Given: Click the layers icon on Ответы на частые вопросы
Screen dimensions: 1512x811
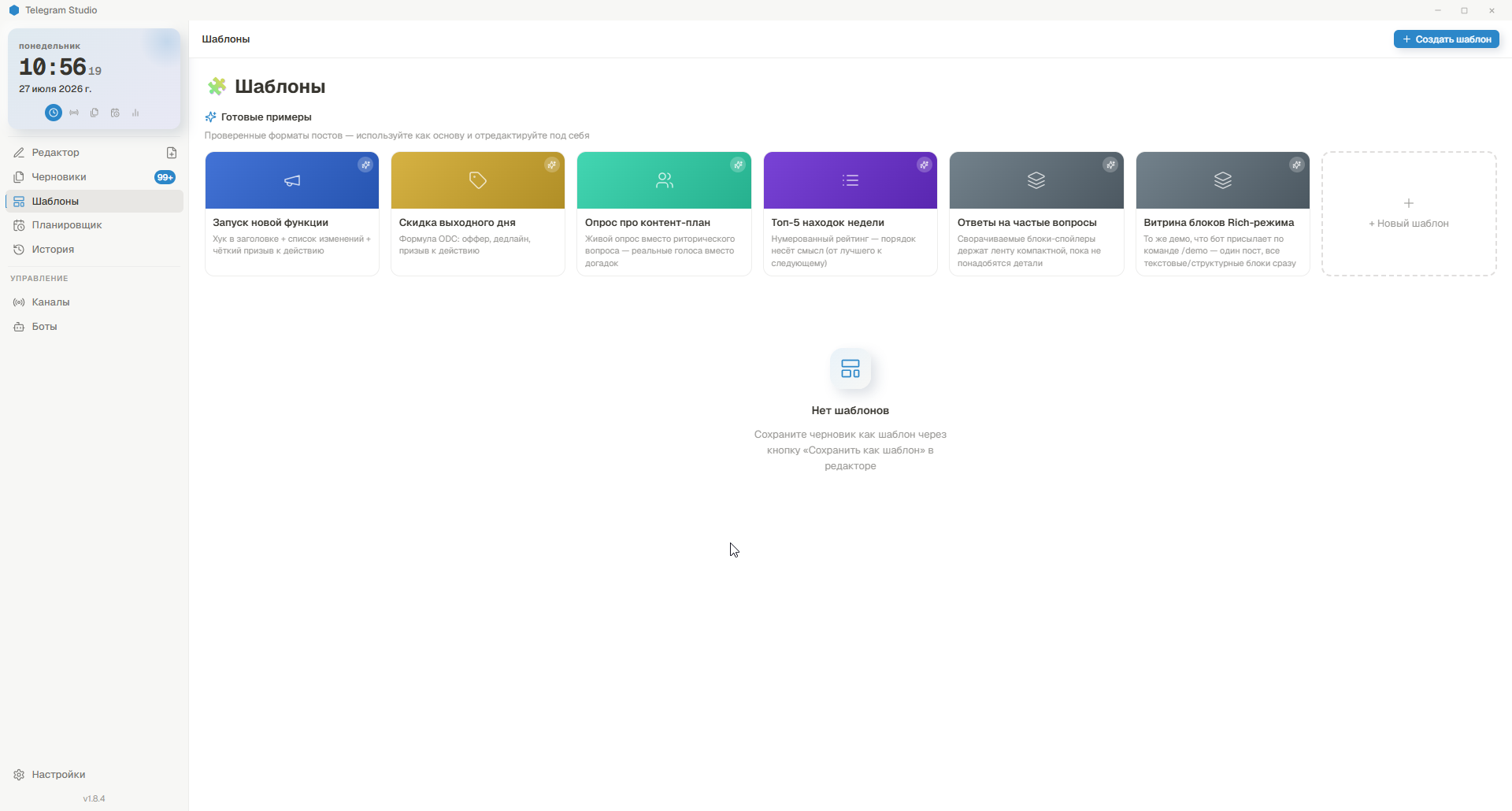Looking at the screenshot, I should [1036, 180].
